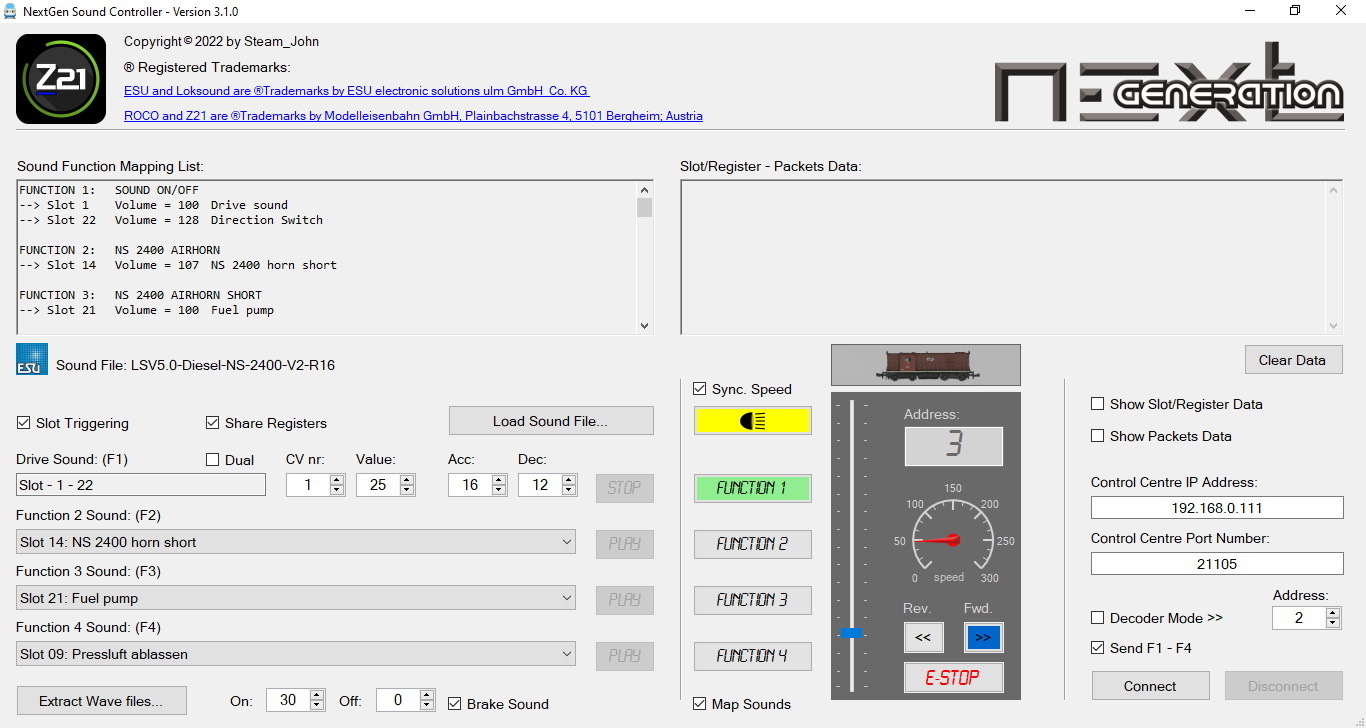Image resolution: width=1366 pixels, height=728 pixels.
Task: Increase the Acc spinner value
Action: pos(499,480)
